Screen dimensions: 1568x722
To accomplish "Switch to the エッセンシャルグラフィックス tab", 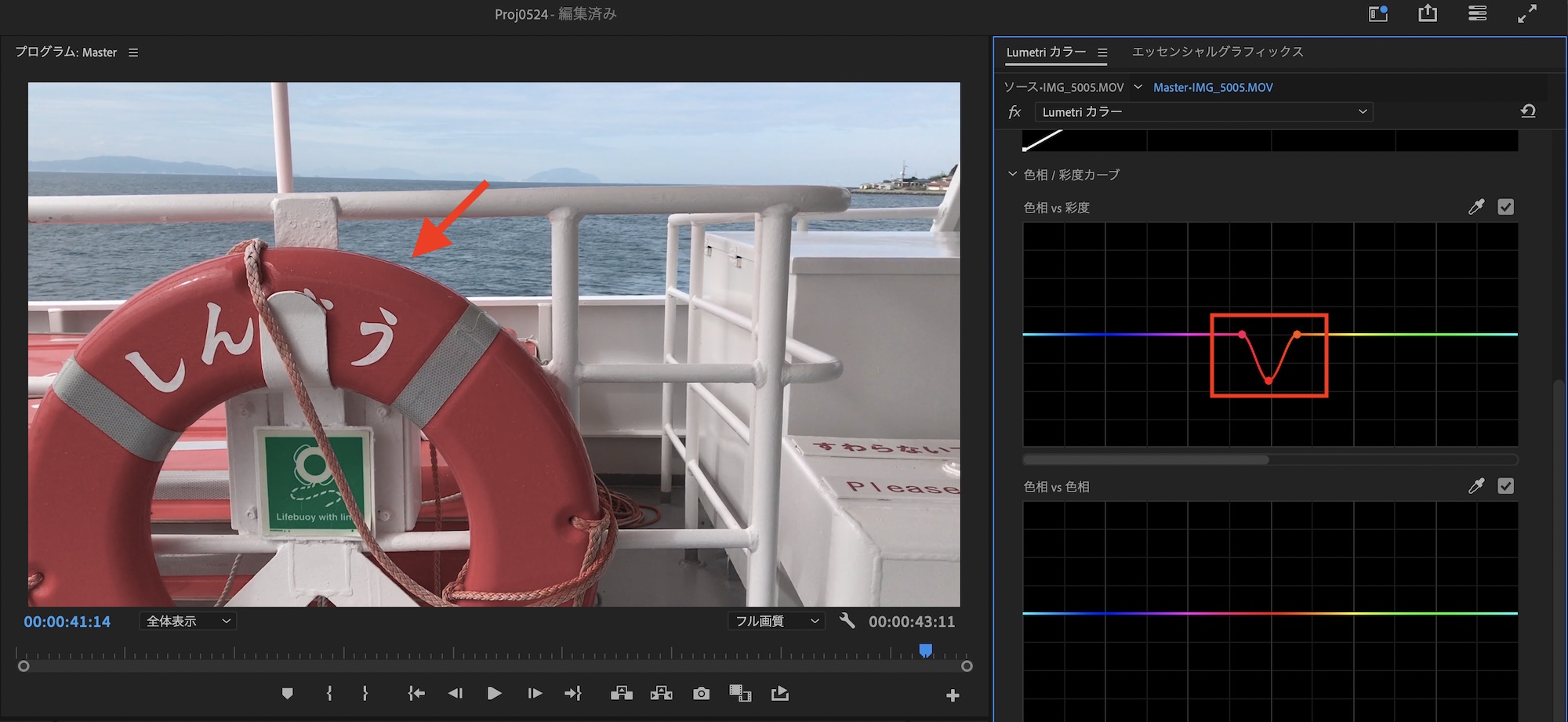I will coord(1218,52).
